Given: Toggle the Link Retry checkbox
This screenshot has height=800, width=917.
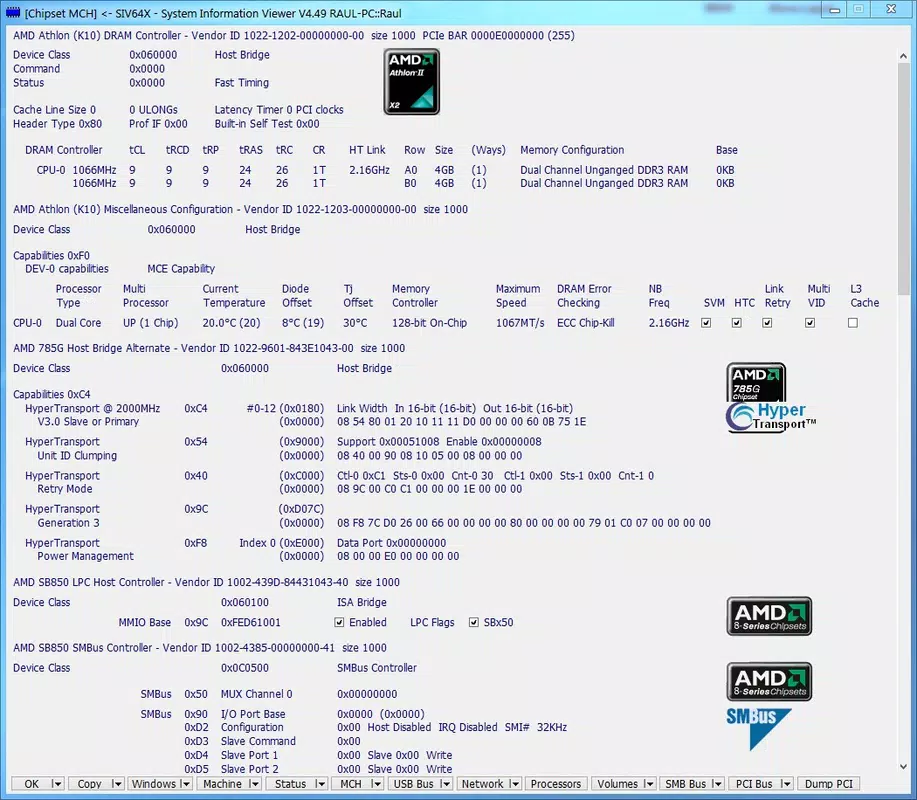Looking at the screenshot, I should coord(767,323).
